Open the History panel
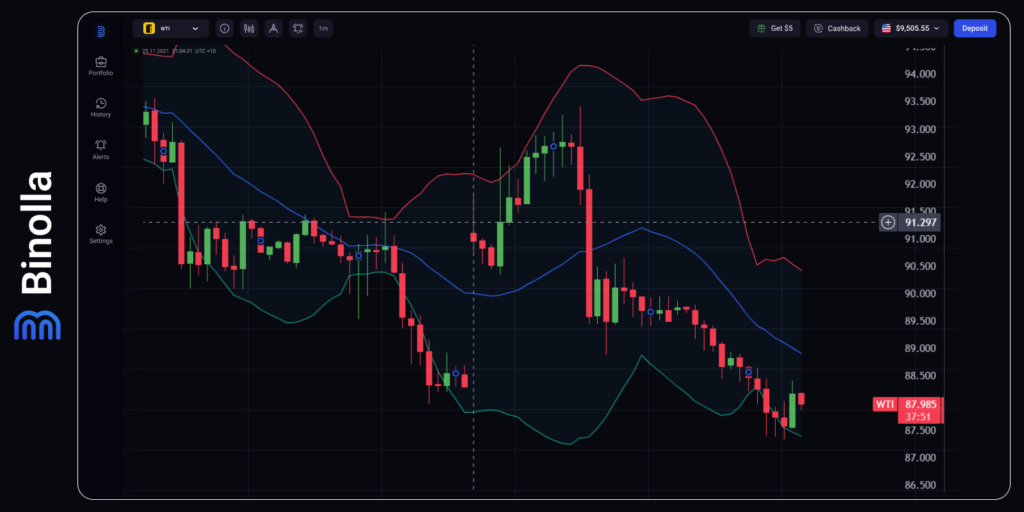 (x=101, y=108)
